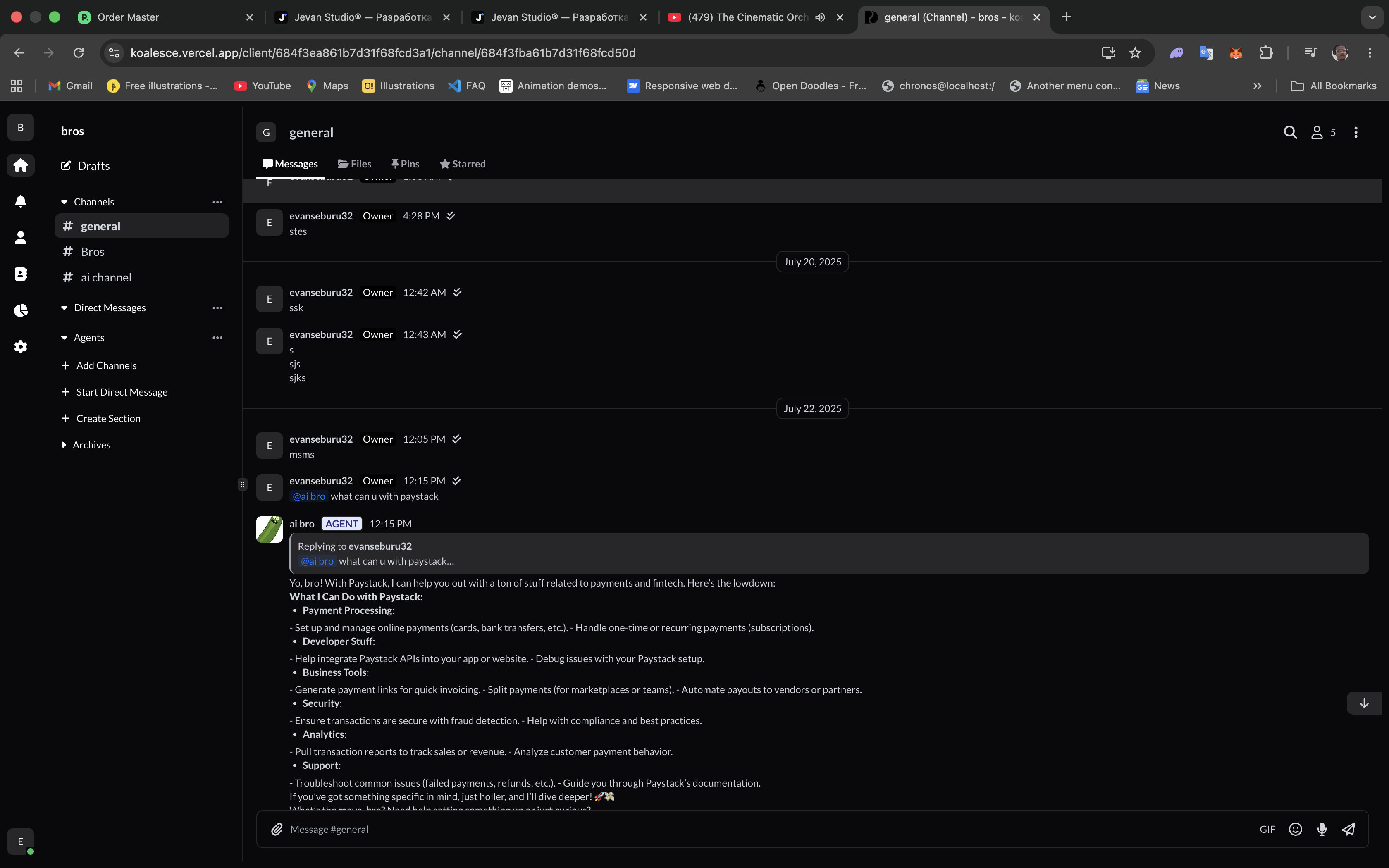Click the AGENT badge next to ai bro
Screen dimensions: 1389x868
pos(341,524)
